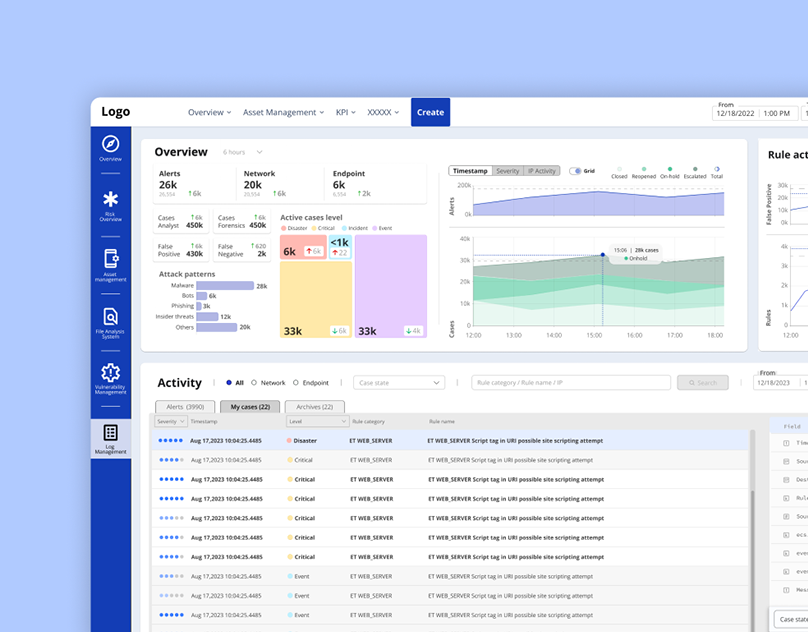Click the Log Management sidebar icon
Viewport: 808px width, 632px height.
111,433
